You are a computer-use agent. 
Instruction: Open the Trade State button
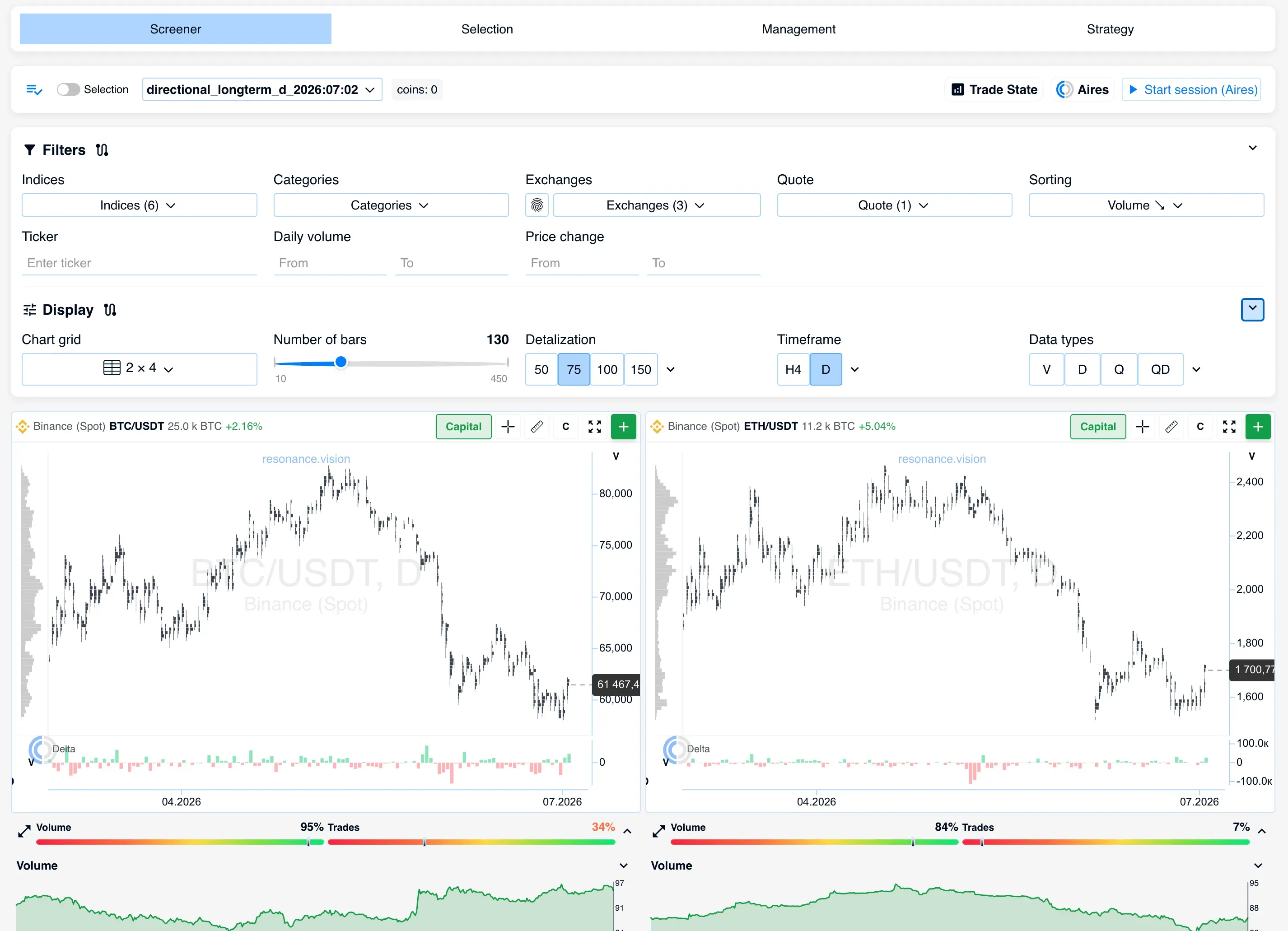pos(994,90)
